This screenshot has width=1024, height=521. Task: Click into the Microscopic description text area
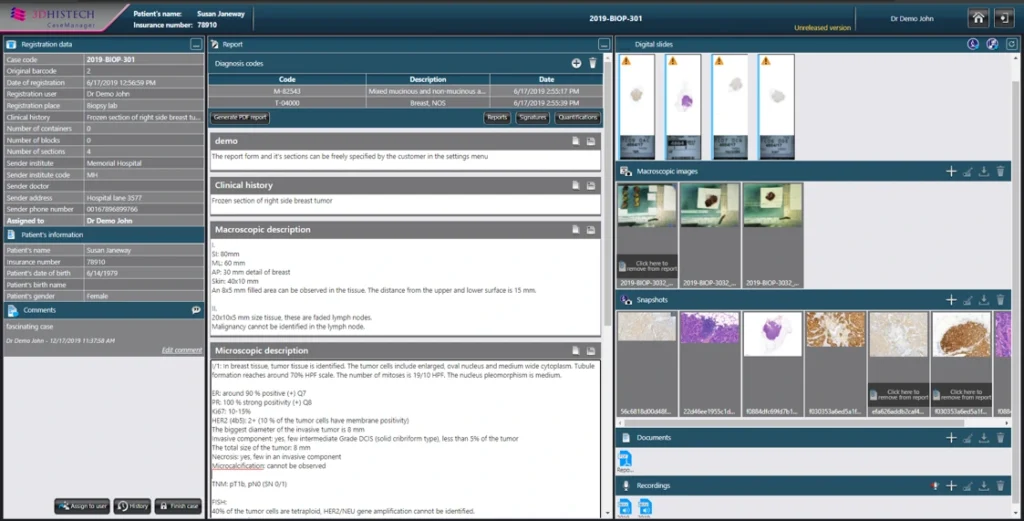pyautogui.click(x=405, y=439)
